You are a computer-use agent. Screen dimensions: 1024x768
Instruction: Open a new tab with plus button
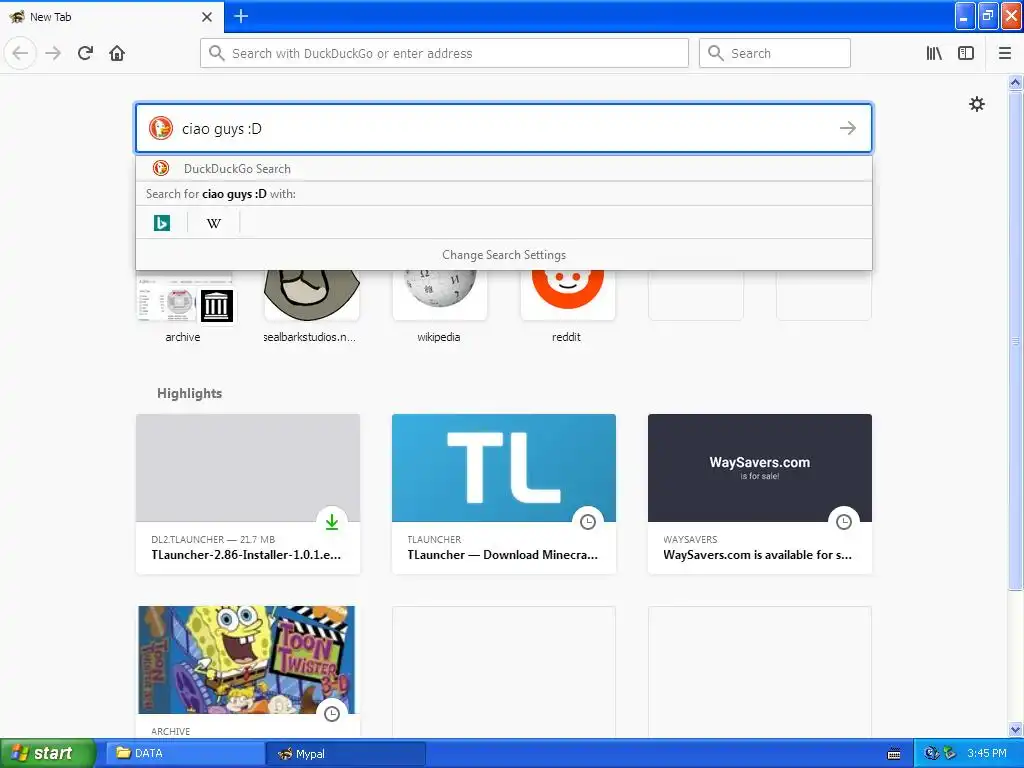[241, 16]
